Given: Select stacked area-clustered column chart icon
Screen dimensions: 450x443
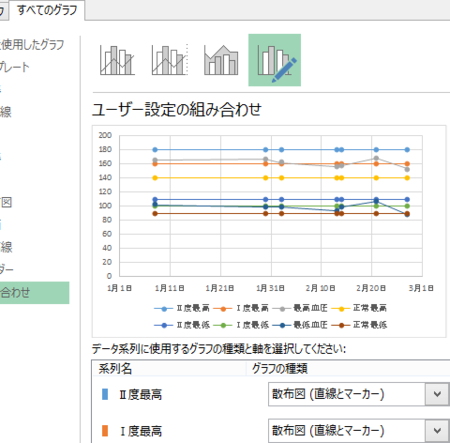Looking at the screenshot, I should 221,60.
